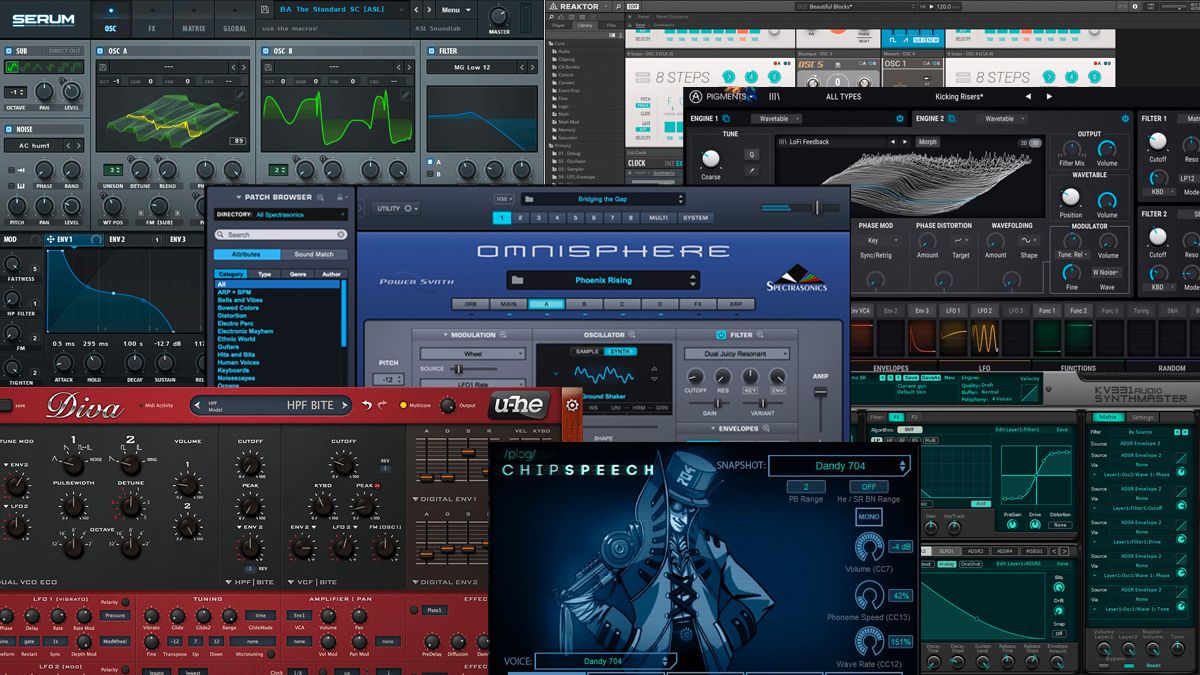The image size is (1200, 675).
Task: Open the Diva settings gear icon
Action: [572, 405]
